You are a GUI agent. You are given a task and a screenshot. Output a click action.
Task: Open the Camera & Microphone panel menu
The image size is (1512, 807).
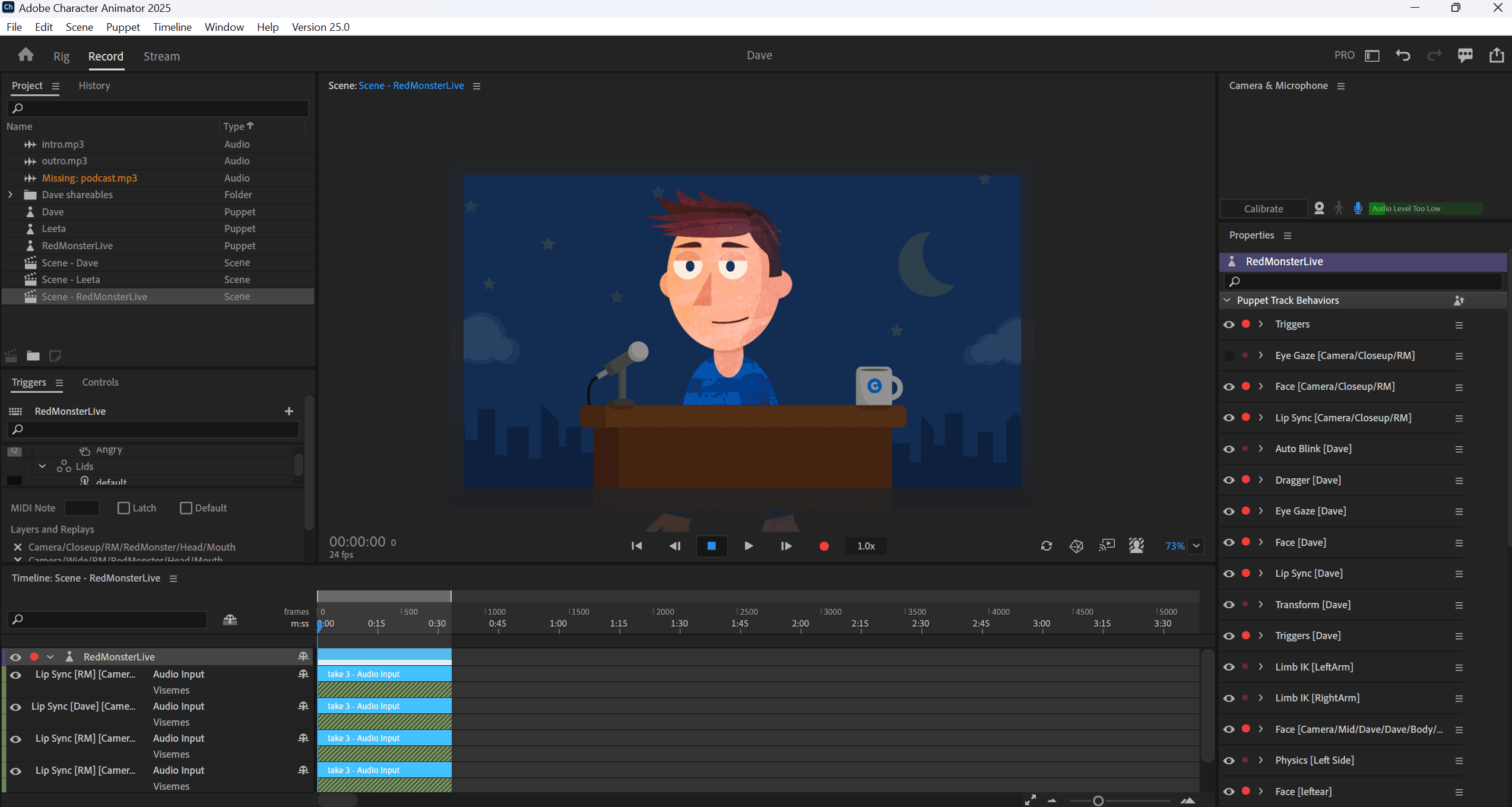[x=1341, y=86]
